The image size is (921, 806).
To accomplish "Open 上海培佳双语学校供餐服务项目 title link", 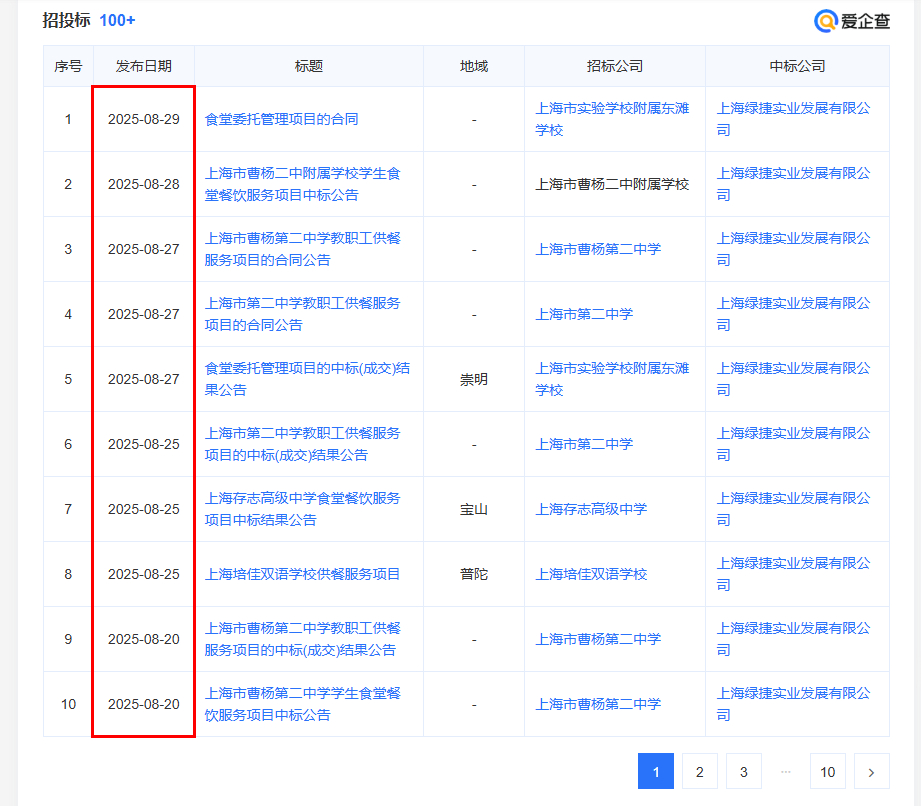I will [x=302, y=574].
